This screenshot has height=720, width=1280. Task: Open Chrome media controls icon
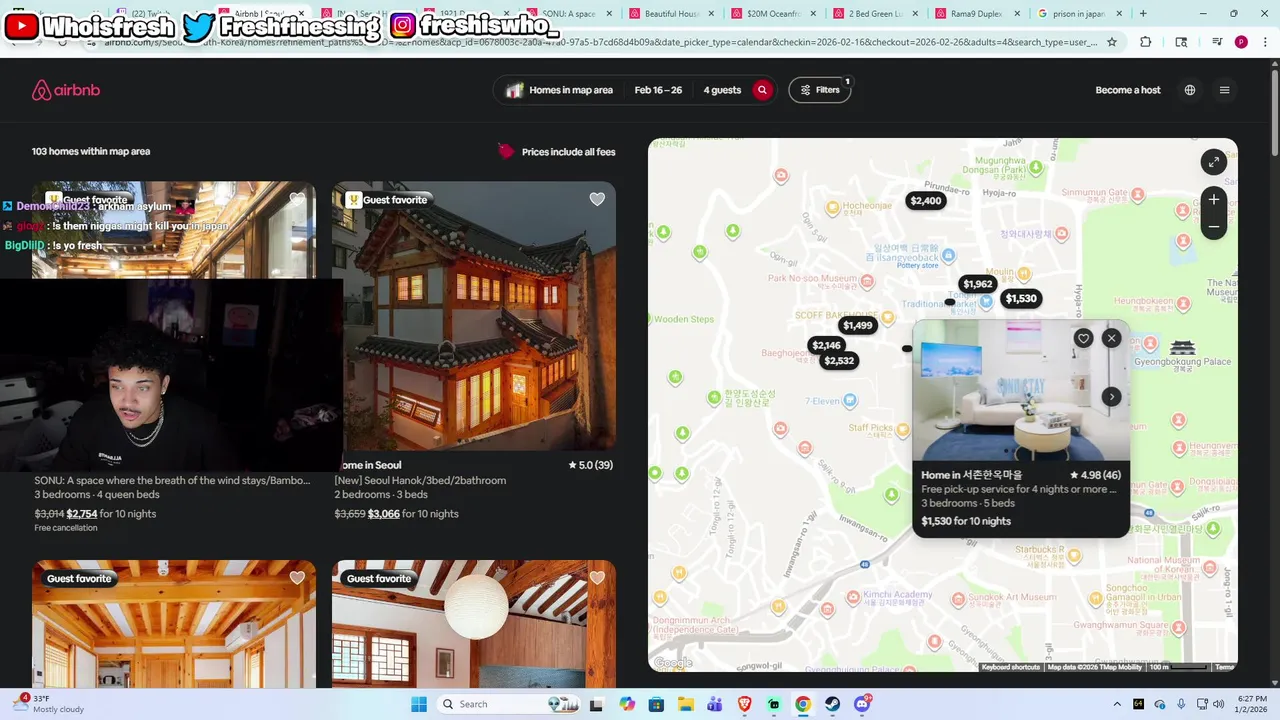(1217, 42)
